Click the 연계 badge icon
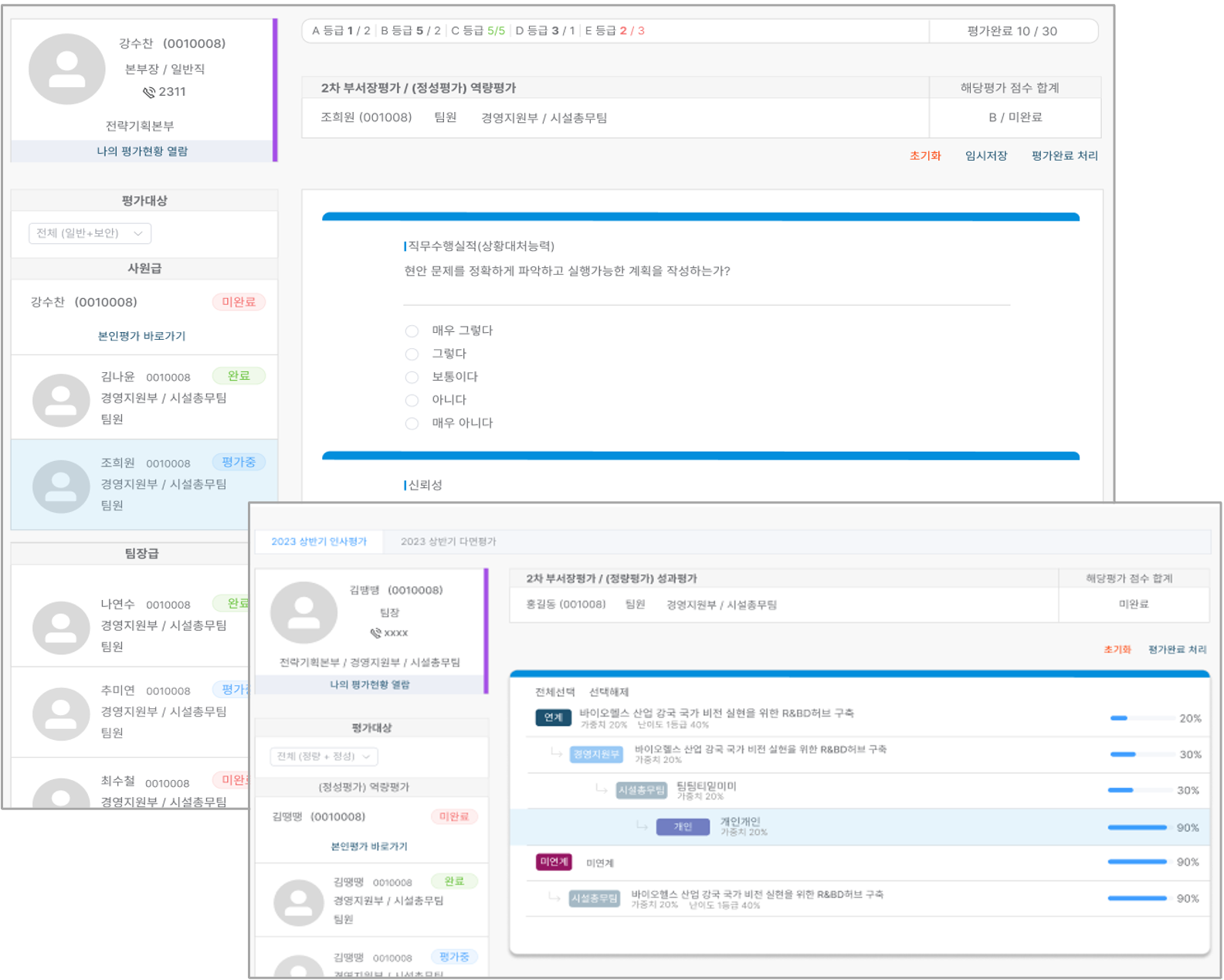 tap(553, 717)
